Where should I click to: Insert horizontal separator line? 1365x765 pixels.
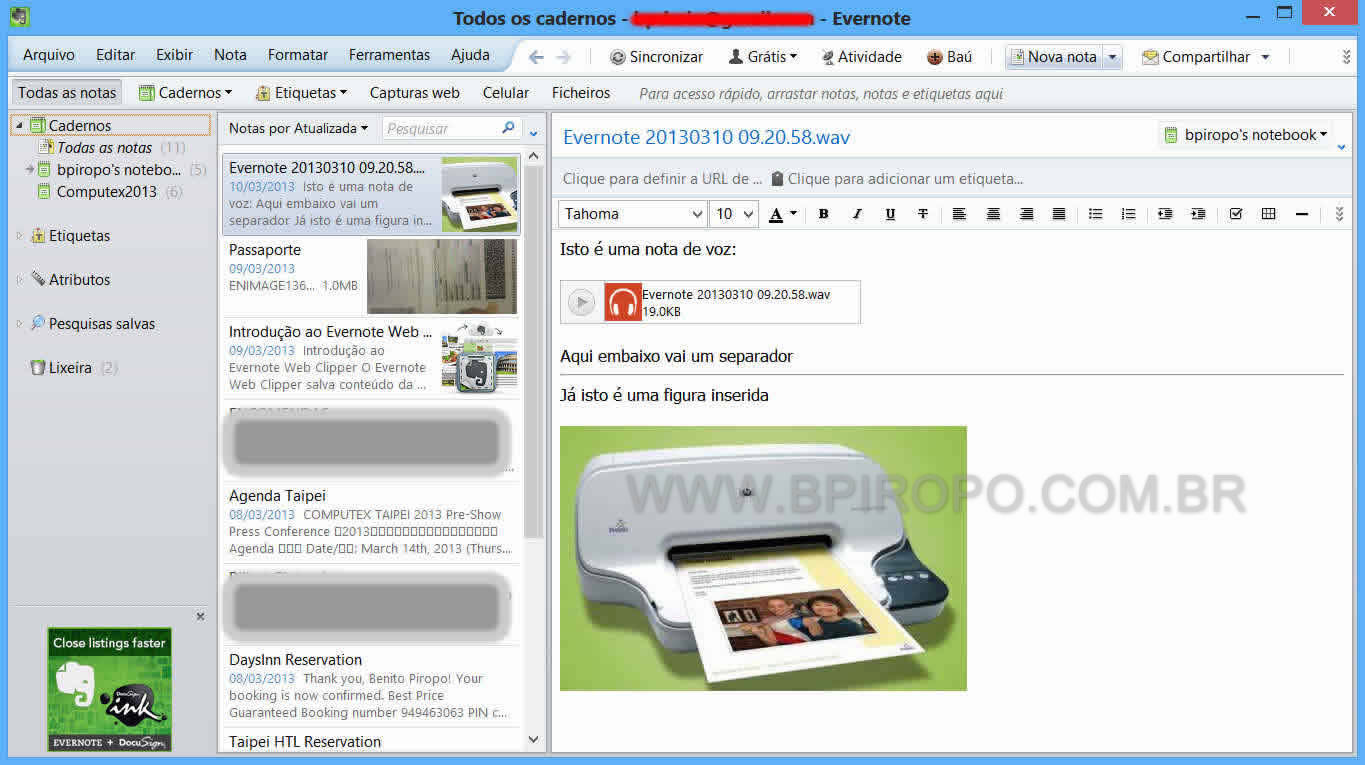pos(1301,214)
